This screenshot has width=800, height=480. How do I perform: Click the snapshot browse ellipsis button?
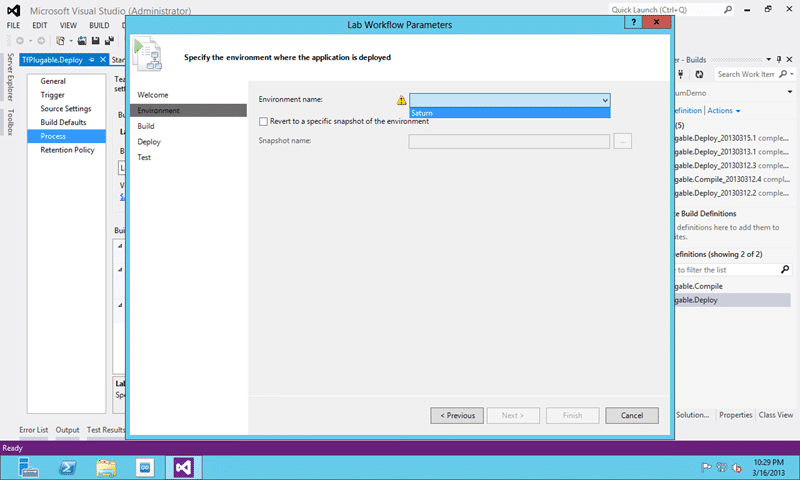click(x=622, y=141)
